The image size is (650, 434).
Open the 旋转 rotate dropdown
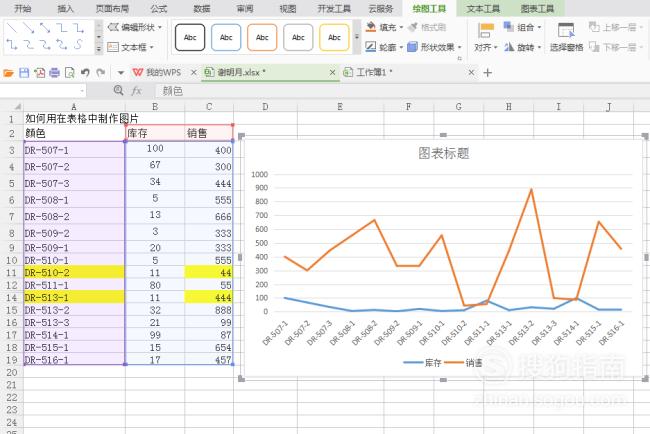pyautogui.click(x=540, y=48)
